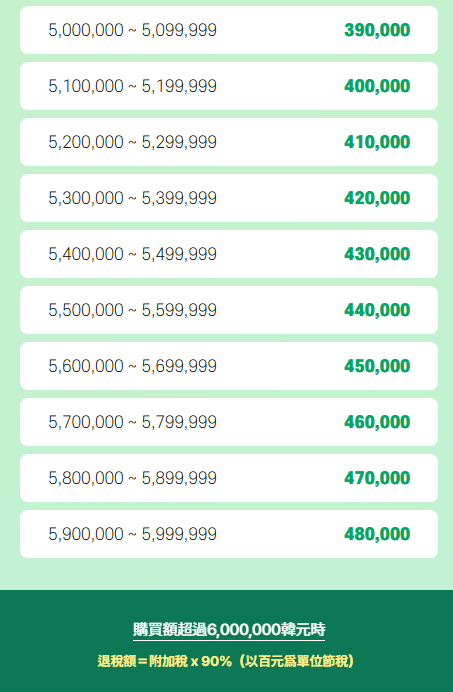This screenshot has width=453, height=692.
Task: Select the 5,200,000 ~ 5,299,999 range text
Action: (x=132, y=142)
